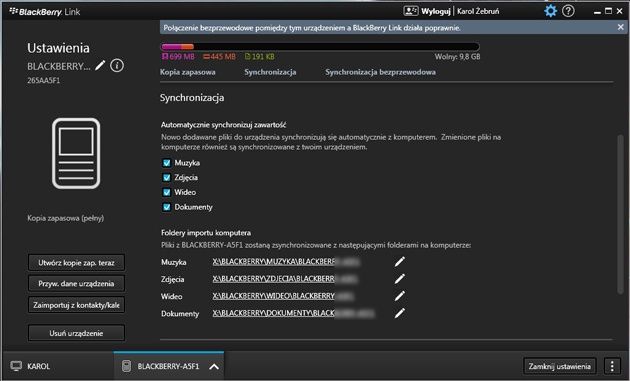The height and width of the screenshot is (381, 630).
Task: Click the device storage usage bar
Action: (x=320, y=47)
